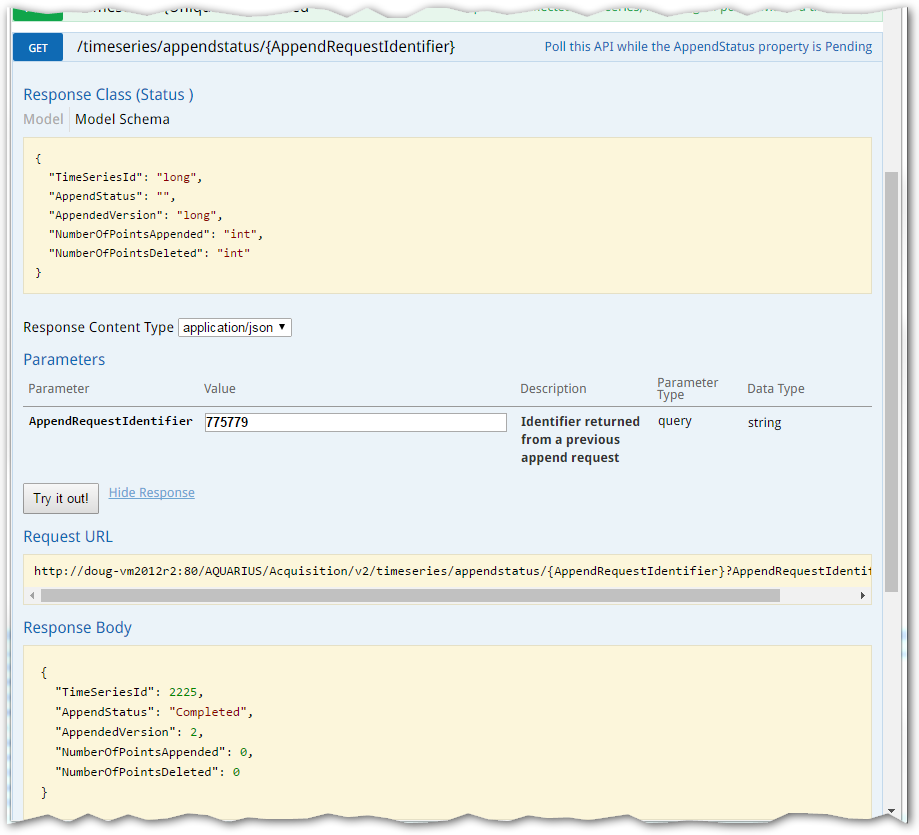Click the GET method badge
Screen dimensions: 919x835
[x=37, y=46]
